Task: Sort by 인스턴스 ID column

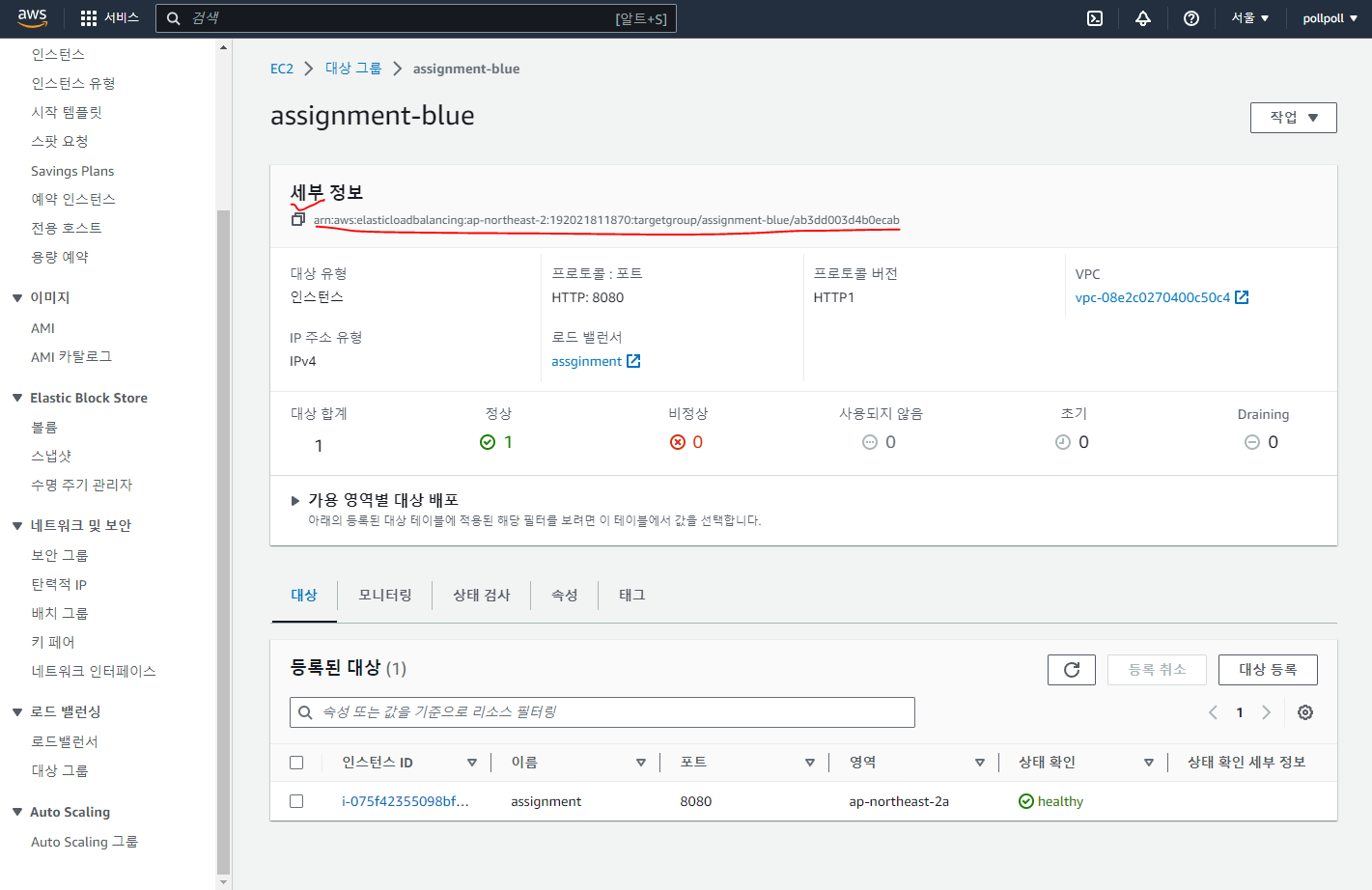Action: [472, 763]
